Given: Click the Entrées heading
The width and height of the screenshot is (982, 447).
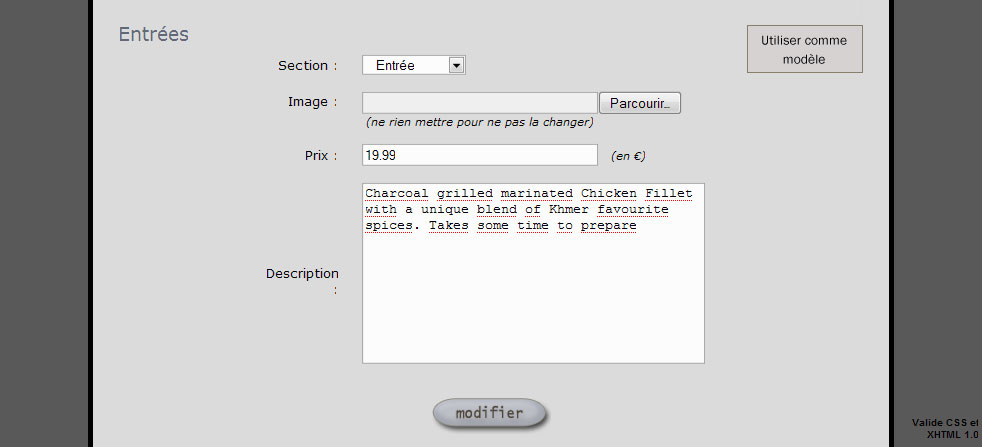Looking at the screenshot, I should 154,35.
